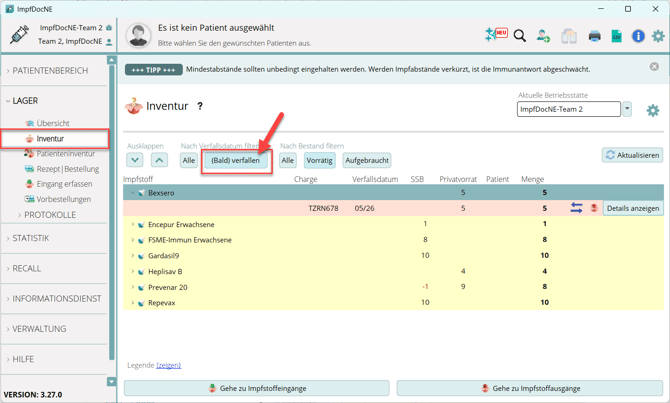Click the Legende zeigen link
Image resolution: width=670 pixels, height=403 pixels.
[169, 365]
